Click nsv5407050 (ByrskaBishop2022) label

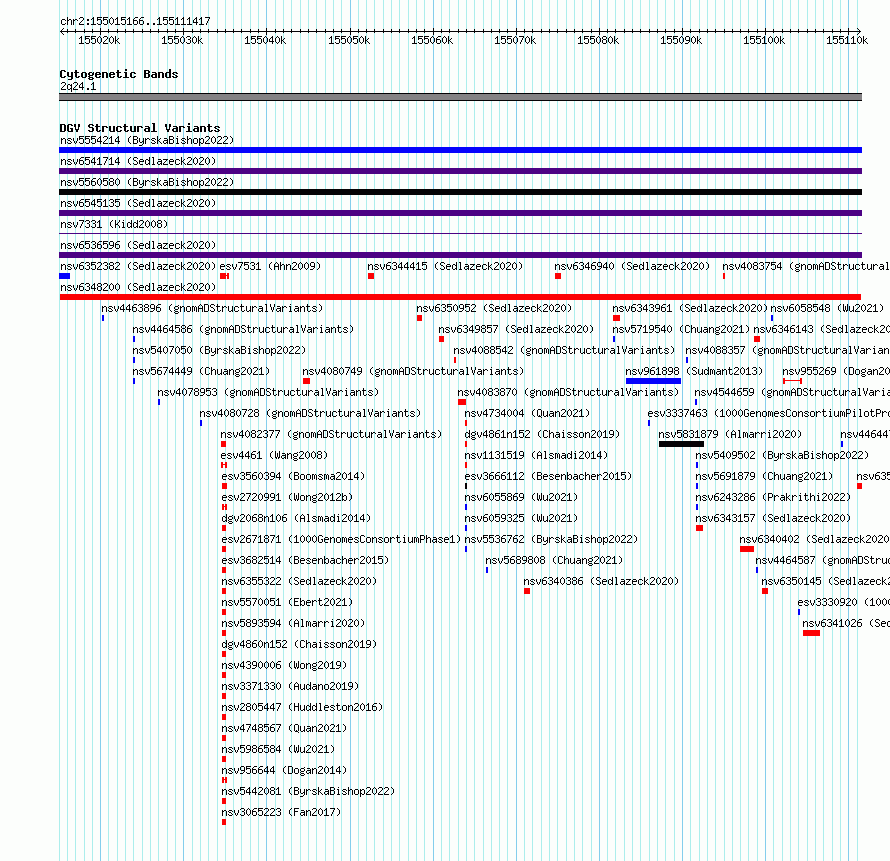tap(219, 350)
